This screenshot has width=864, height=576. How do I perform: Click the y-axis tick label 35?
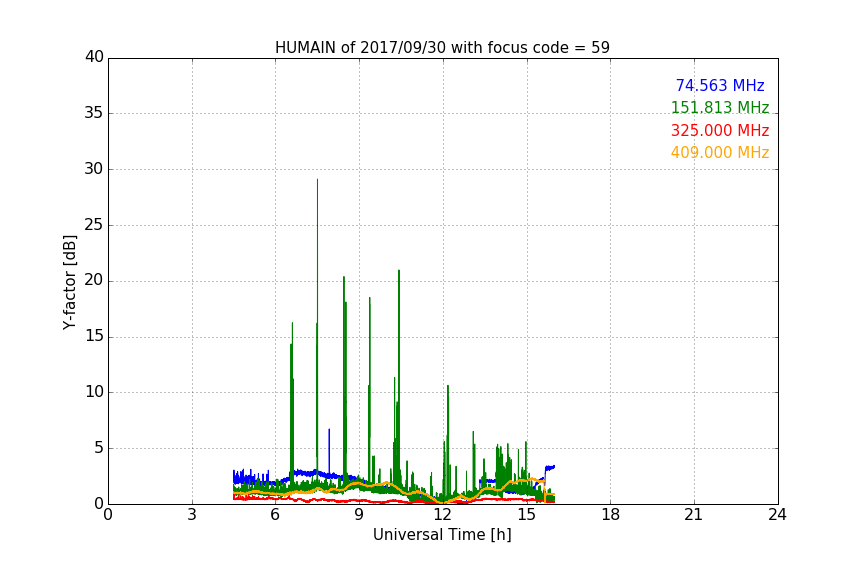pos(94,113)
